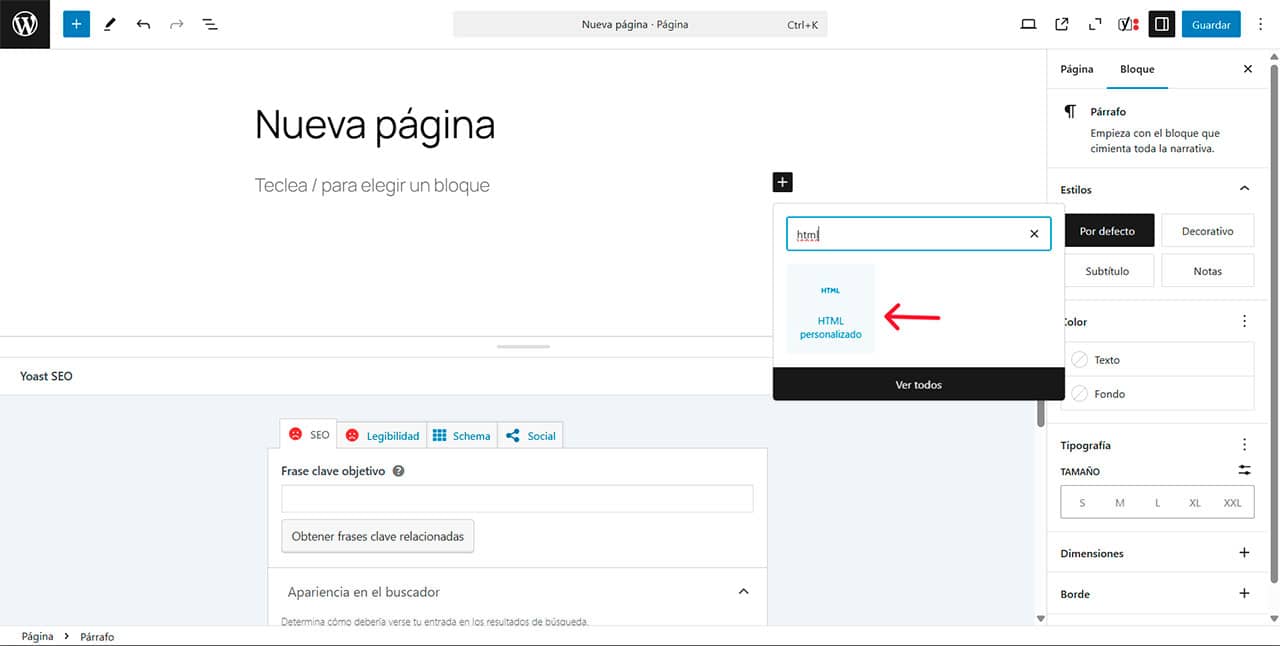Toggle the custom size sliders icon
Viewport: 1280px width, 646px height.
(x=1244, y=470)
